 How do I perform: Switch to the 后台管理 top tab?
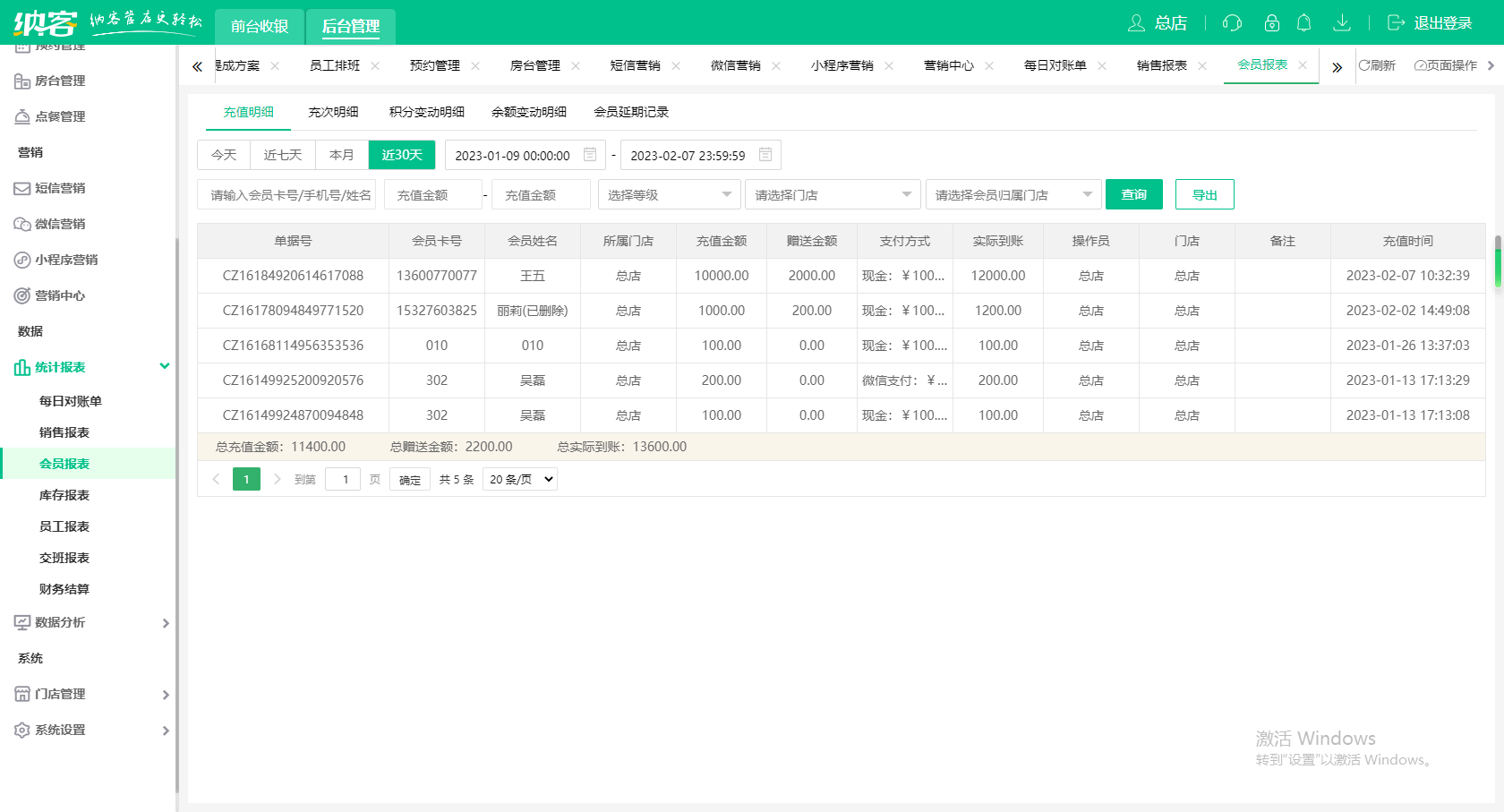click(351, 26)
